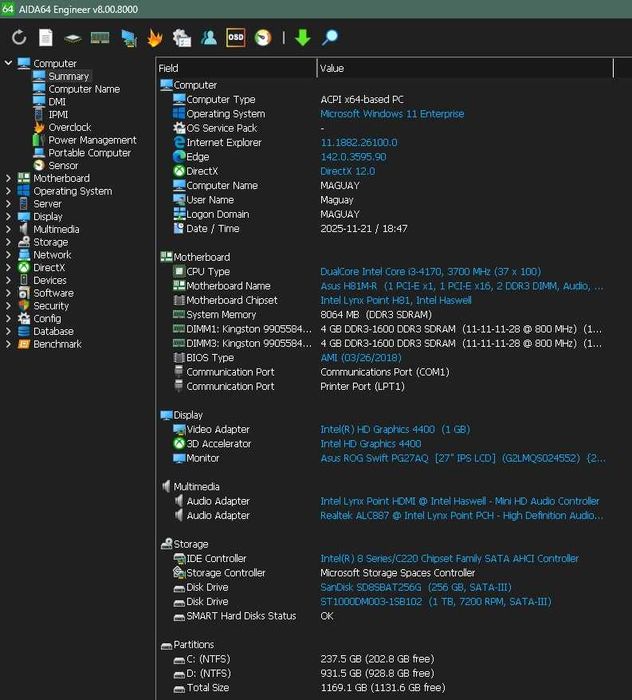
Task: Expand the Storage tree node
Action: tap(8, 242)
